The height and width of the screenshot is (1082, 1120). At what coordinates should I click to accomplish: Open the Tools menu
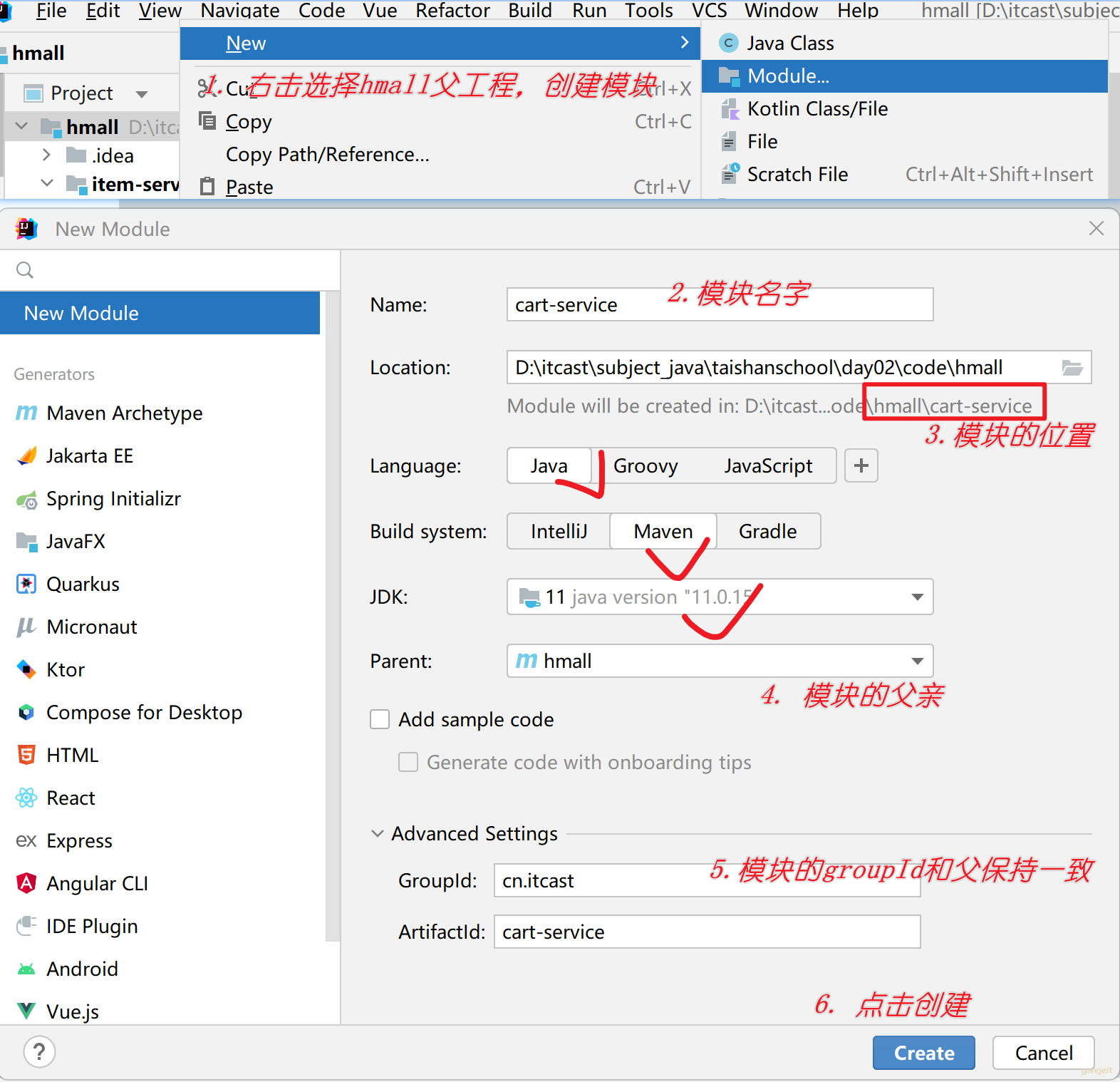point(649,10)
